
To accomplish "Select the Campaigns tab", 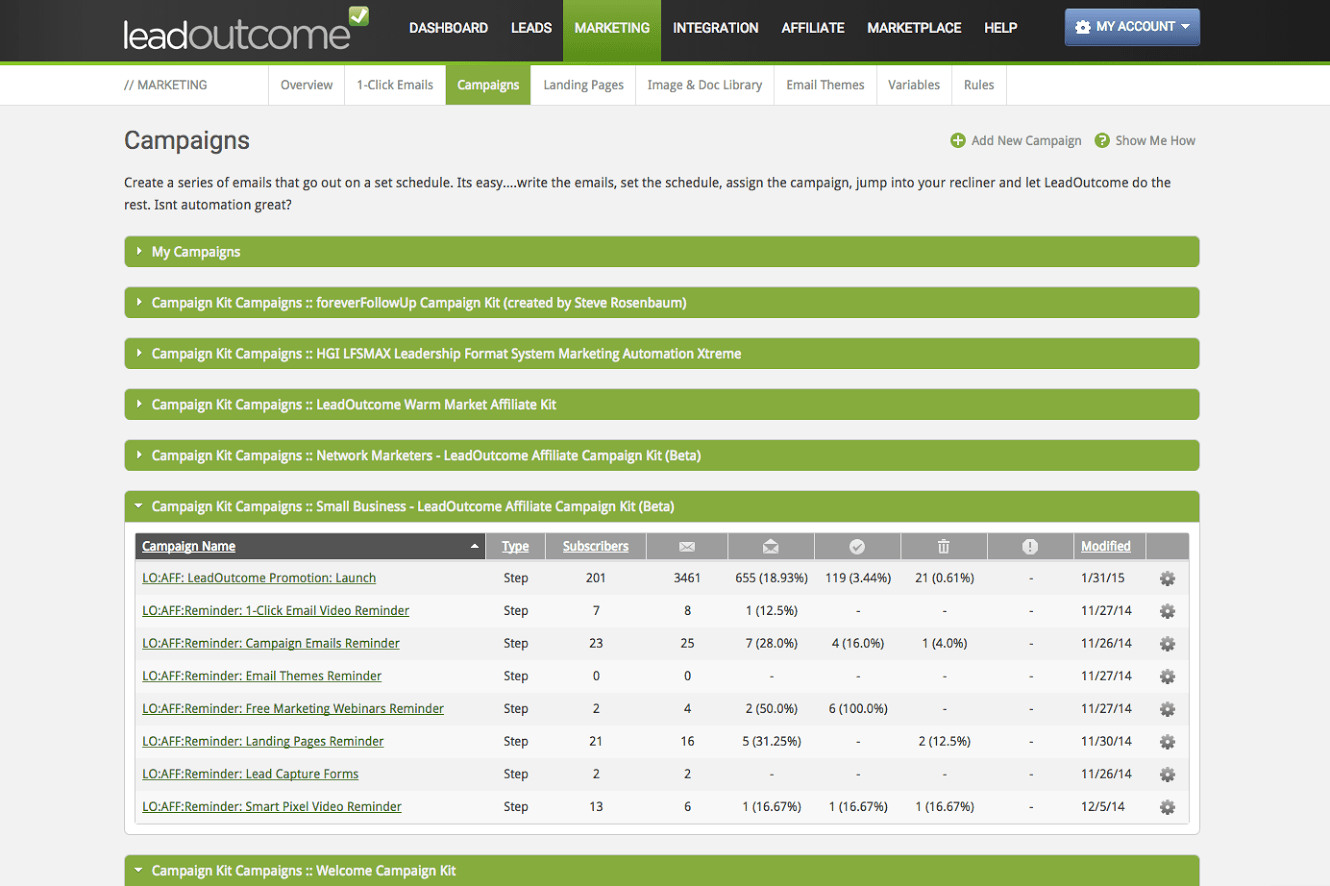I will [x=488, y=85].
